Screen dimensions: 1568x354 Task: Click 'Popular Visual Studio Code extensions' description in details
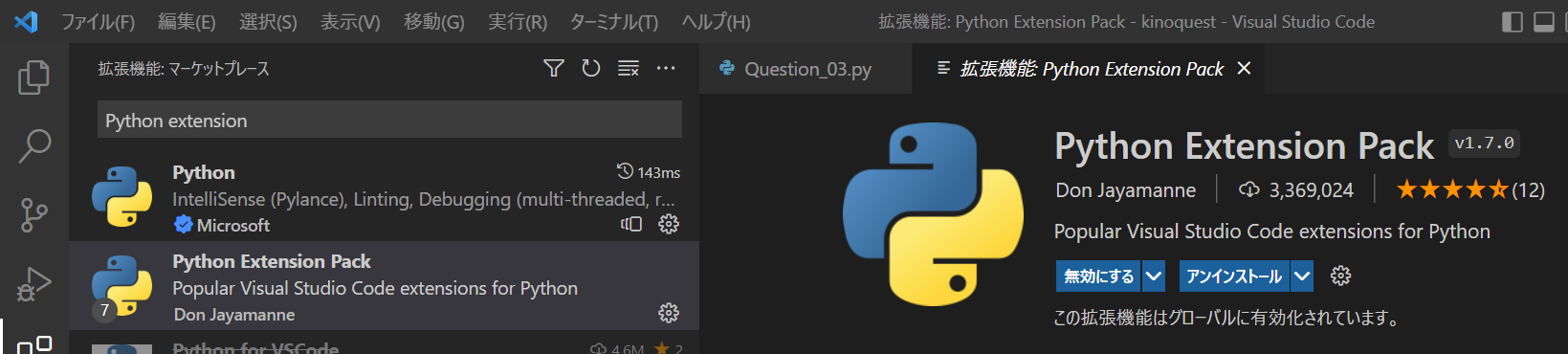[1271, 232]
